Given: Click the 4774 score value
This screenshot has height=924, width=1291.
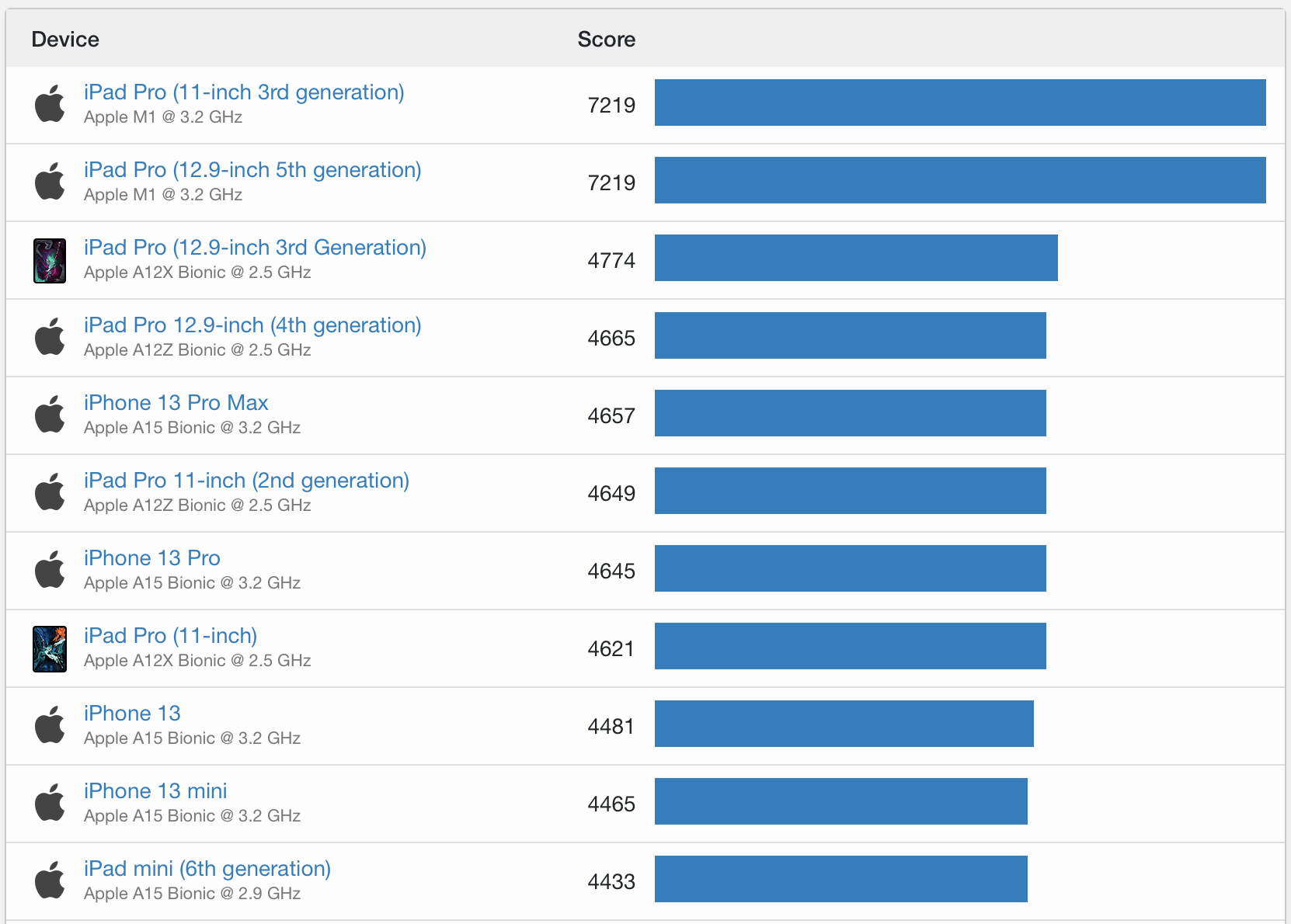Looking at the screenshot, I should click(x=611, y=260).
